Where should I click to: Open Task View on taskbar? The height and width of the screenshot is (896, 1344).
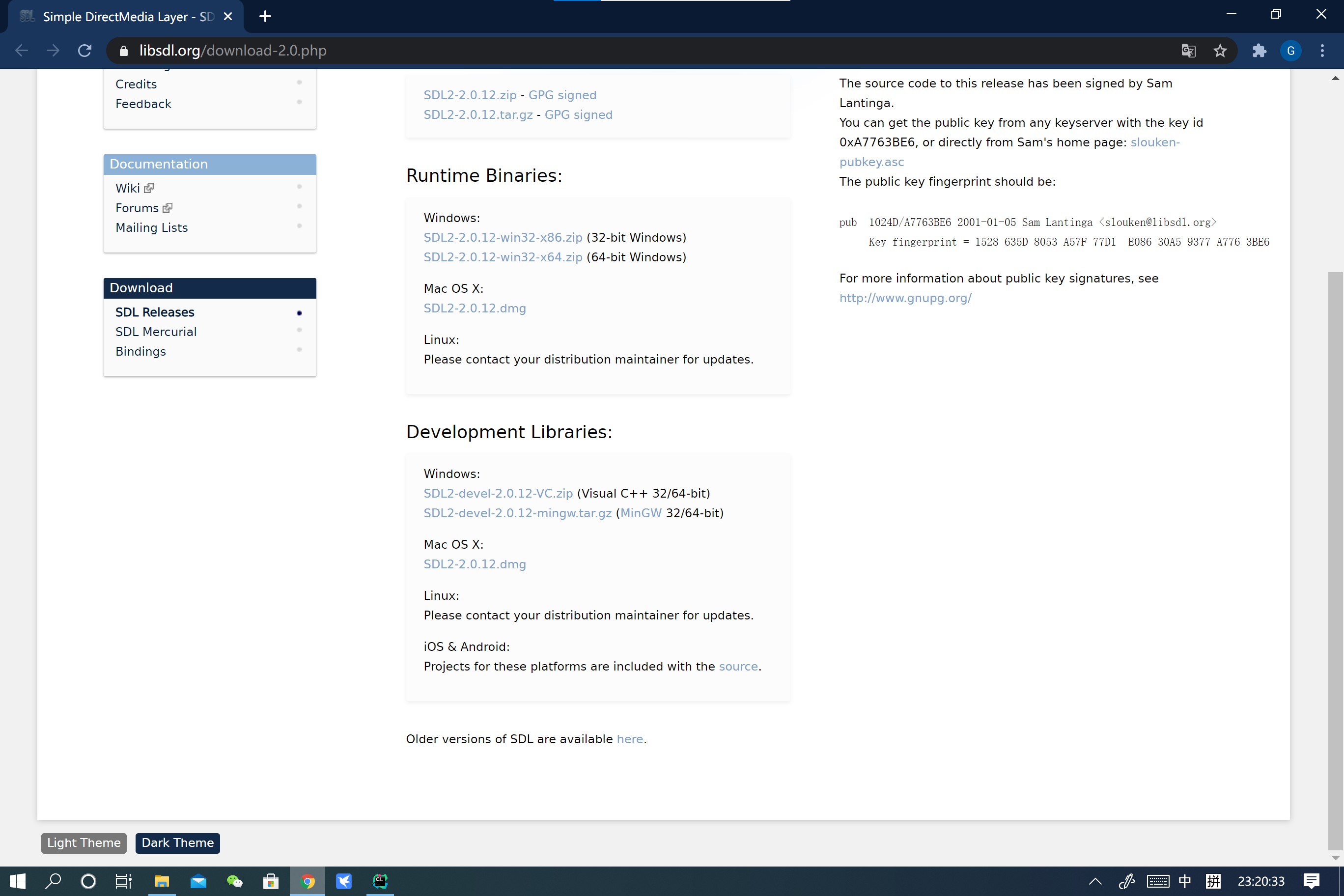[123, 881]
